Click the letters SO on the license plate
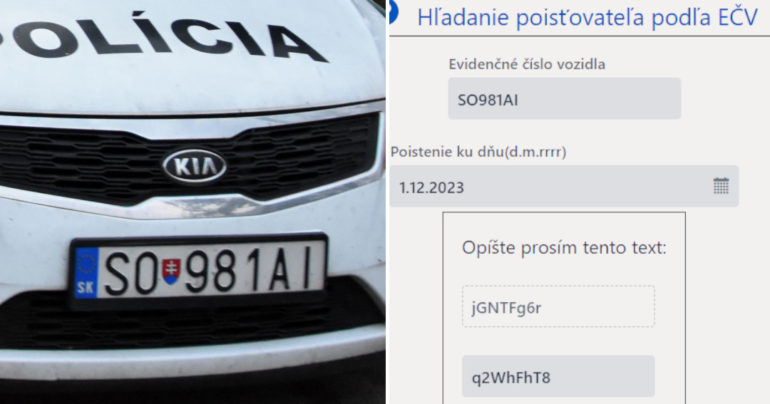 [x=131, y=273]
